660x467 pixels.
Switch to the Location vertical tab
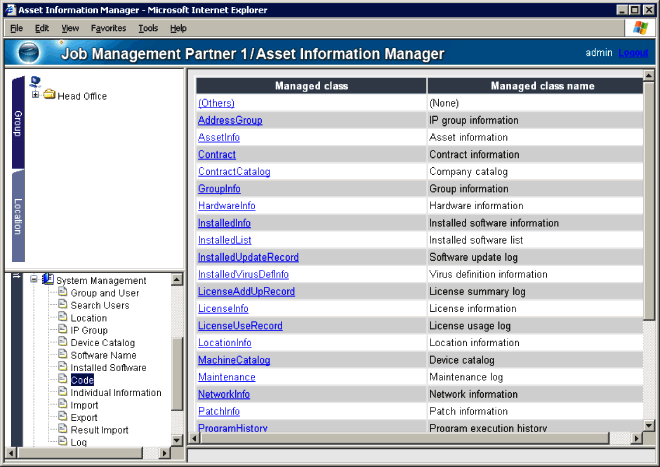click(18, 216)
